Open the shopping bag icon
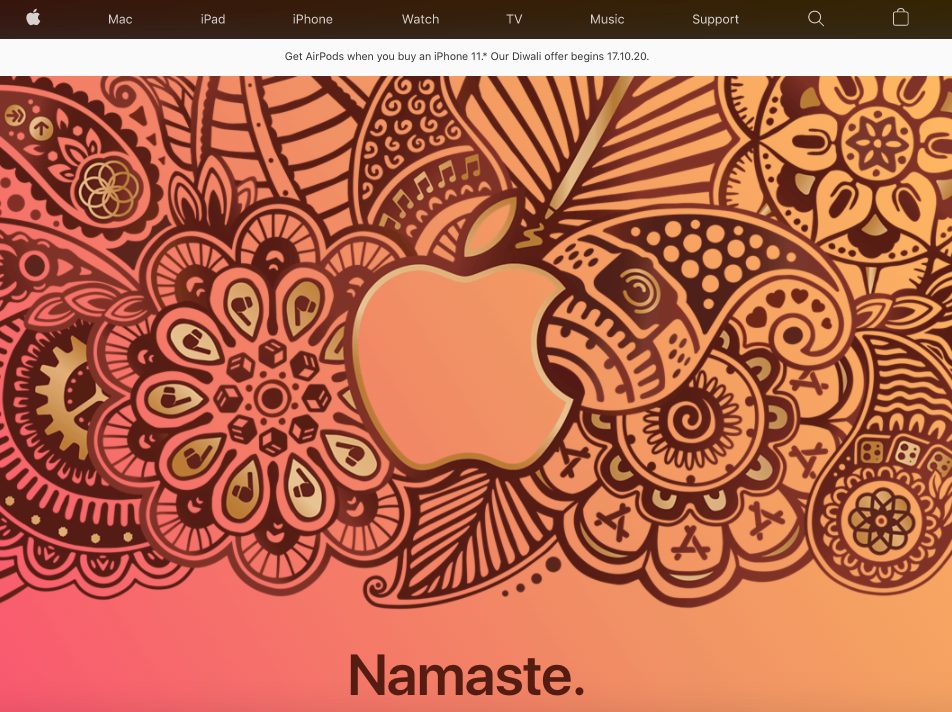The width and height of the screenshot is (952, 712). [900, 18]
